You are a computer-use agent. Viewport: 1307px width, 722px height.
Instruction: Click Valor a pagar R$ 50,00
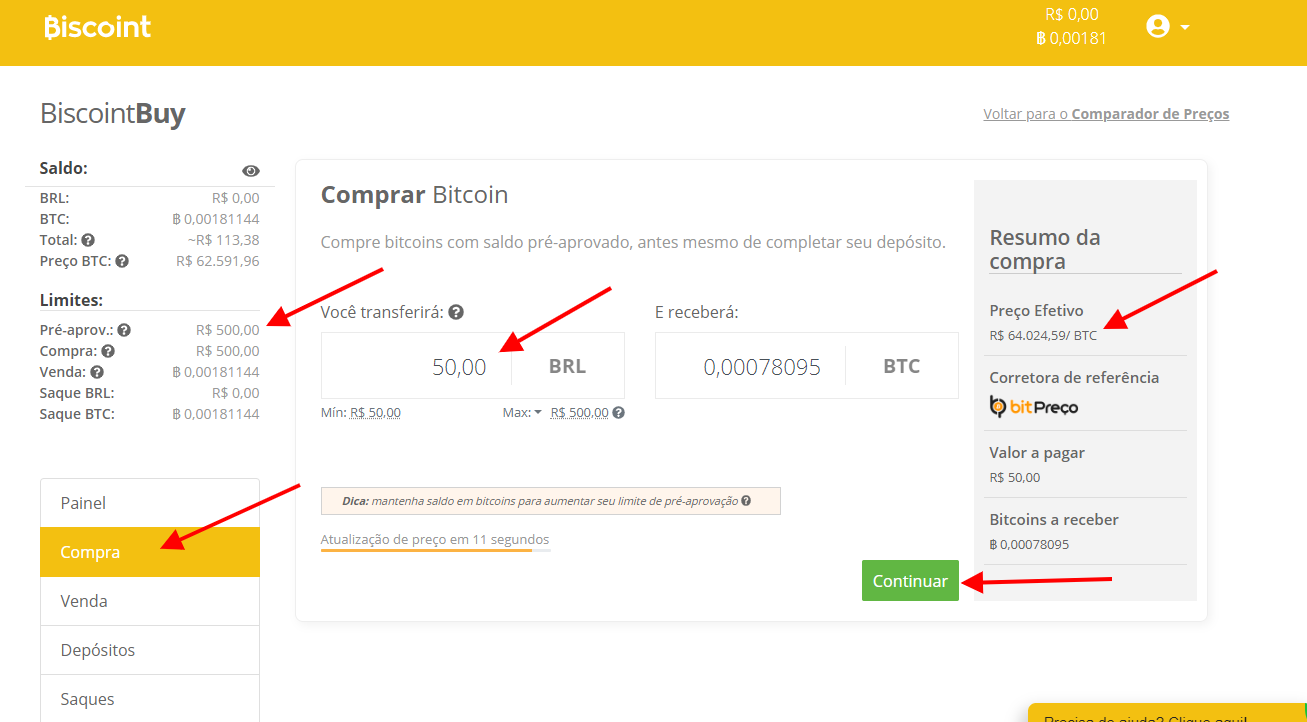point(1015,477)
